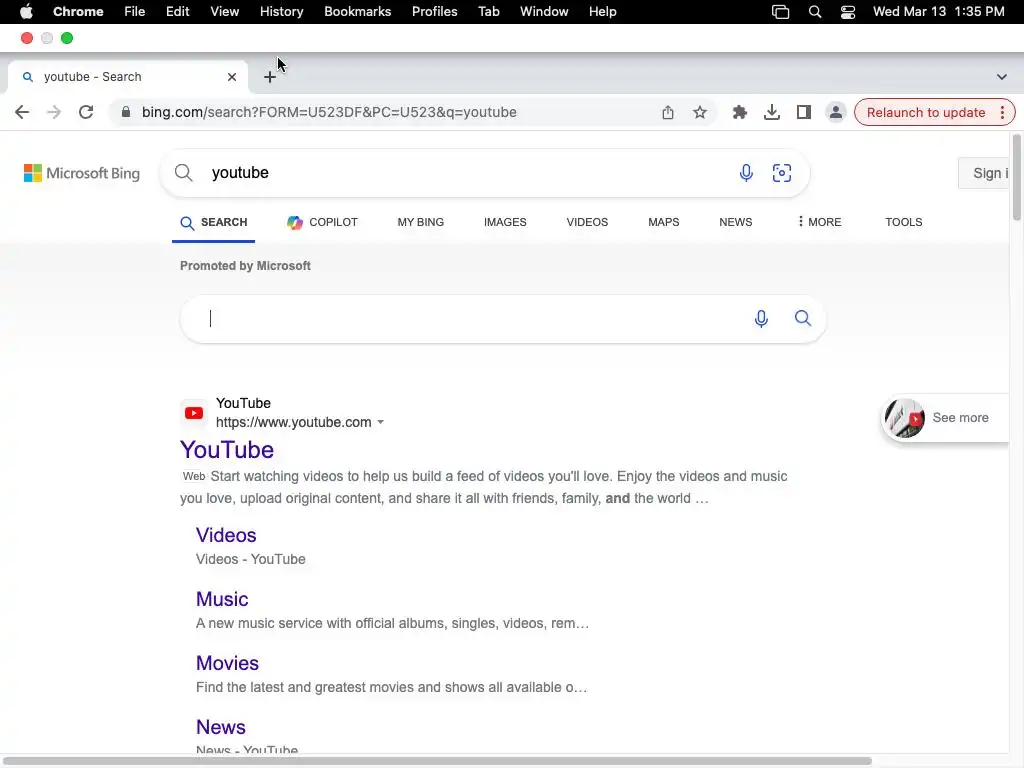This screenshot has height=768, width=1024.
Task: Click the See more card
Action: tap(945, 418)
